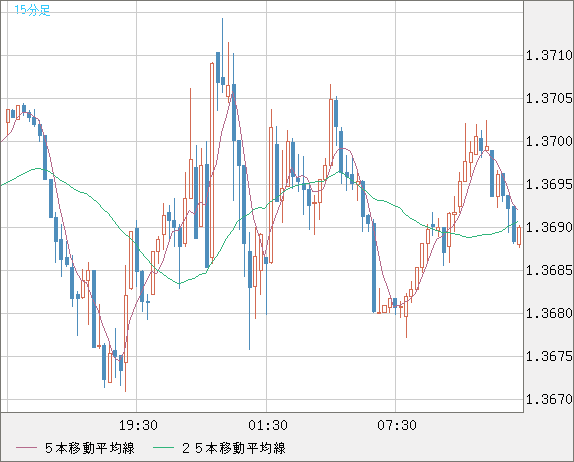Click the 5本移動平均線 legend label
Screen dimensions: 574x462
pyautogui.click(x=90, y=448)
